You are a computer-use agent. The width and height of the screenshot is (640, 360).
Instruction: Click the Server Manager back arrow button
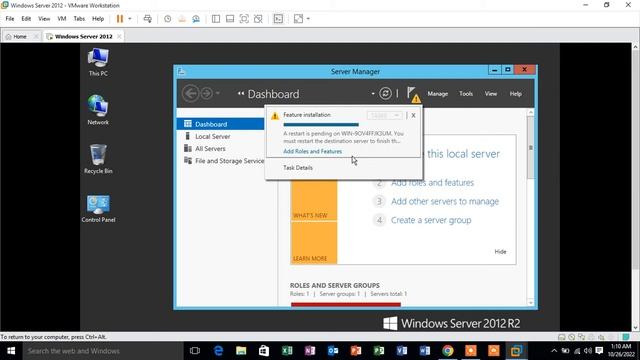pyautogui.click(x=190, y=93)
